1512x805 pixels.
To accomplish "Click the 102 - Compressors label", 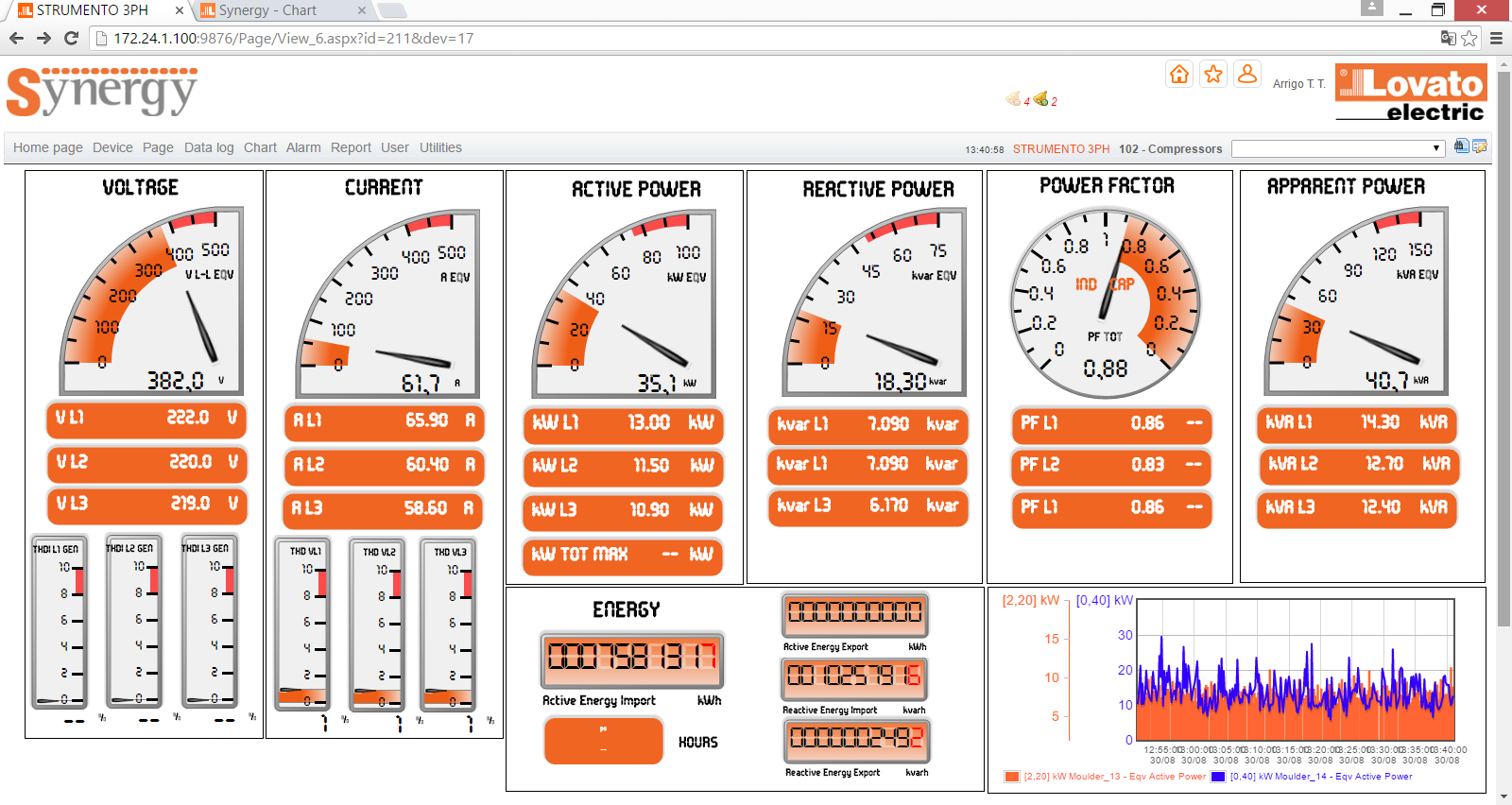I will tap(1171, 149).
